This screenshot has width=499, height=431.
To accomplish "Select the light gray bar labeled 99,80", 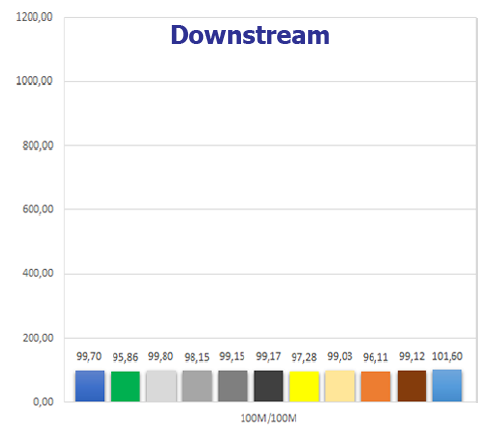I will pyautogui.click(x=161, y=386).
